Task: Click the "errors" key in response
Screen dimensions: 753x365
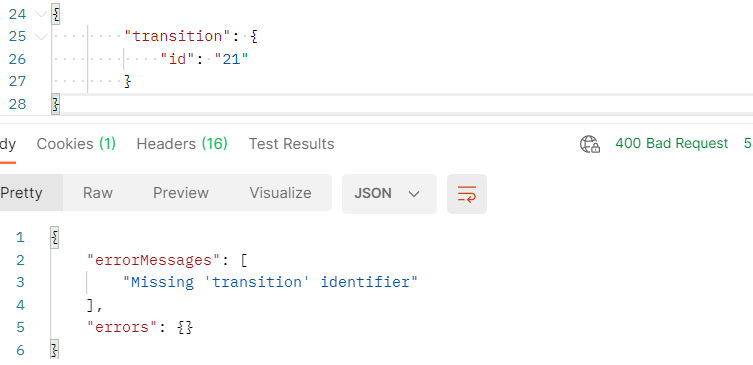Action: click(122, 328)
